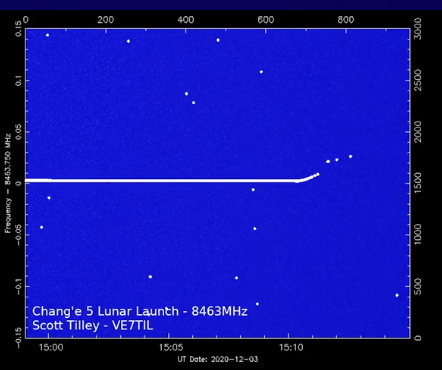Click the top axis label 600
442x370 pixels.
(266, 20)
